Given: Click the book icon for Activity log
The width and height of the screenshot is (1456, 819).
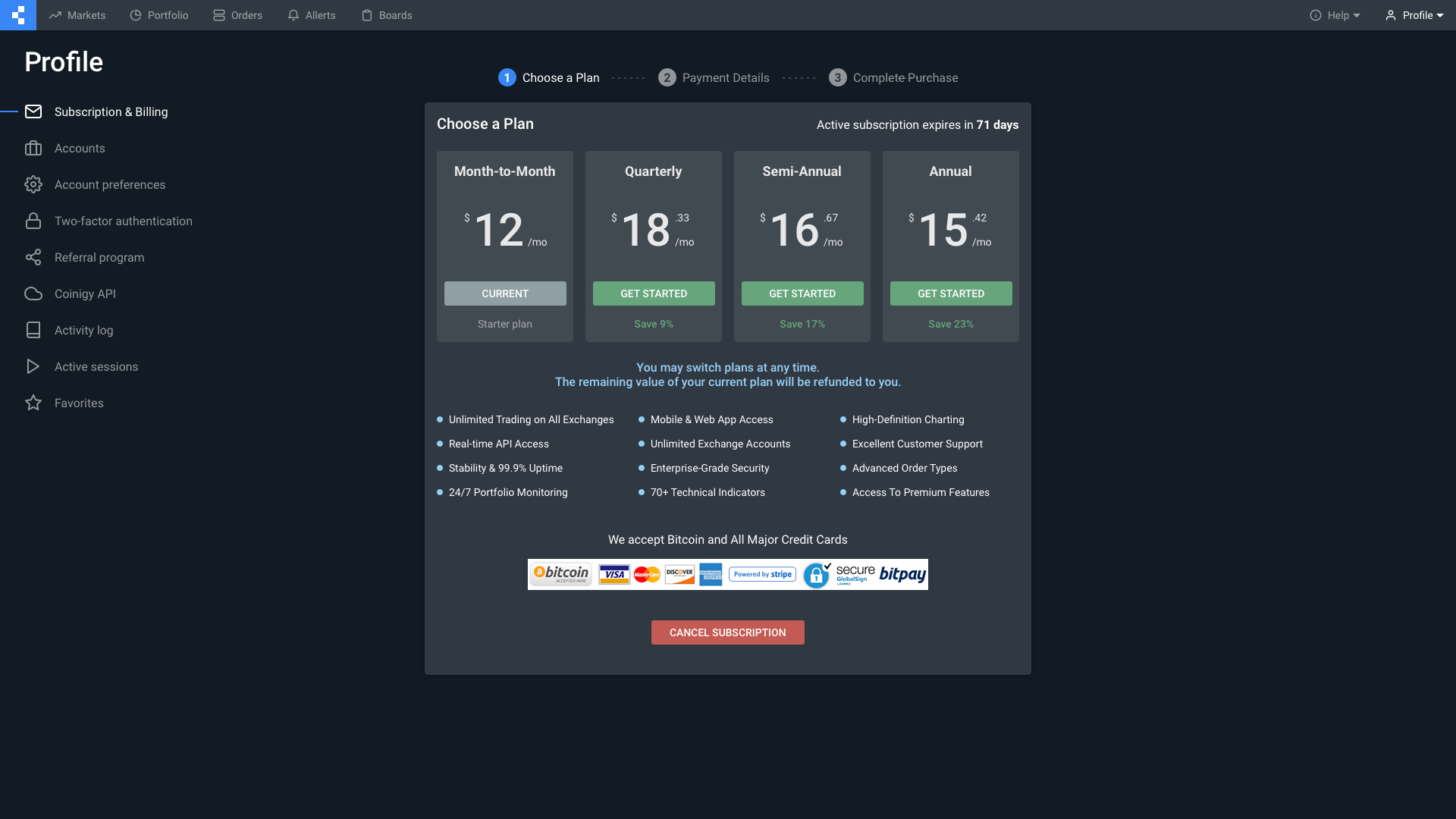Looking at the screenshot, I should [33, 330].
